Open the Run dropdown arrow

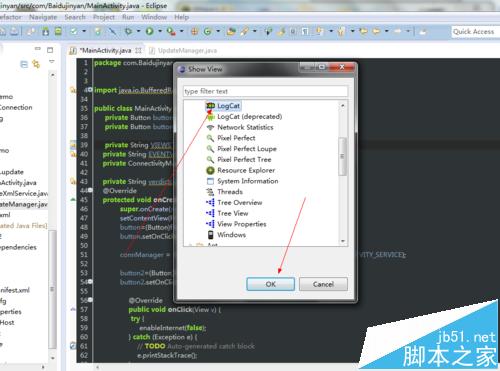click(x=160, y=32)
